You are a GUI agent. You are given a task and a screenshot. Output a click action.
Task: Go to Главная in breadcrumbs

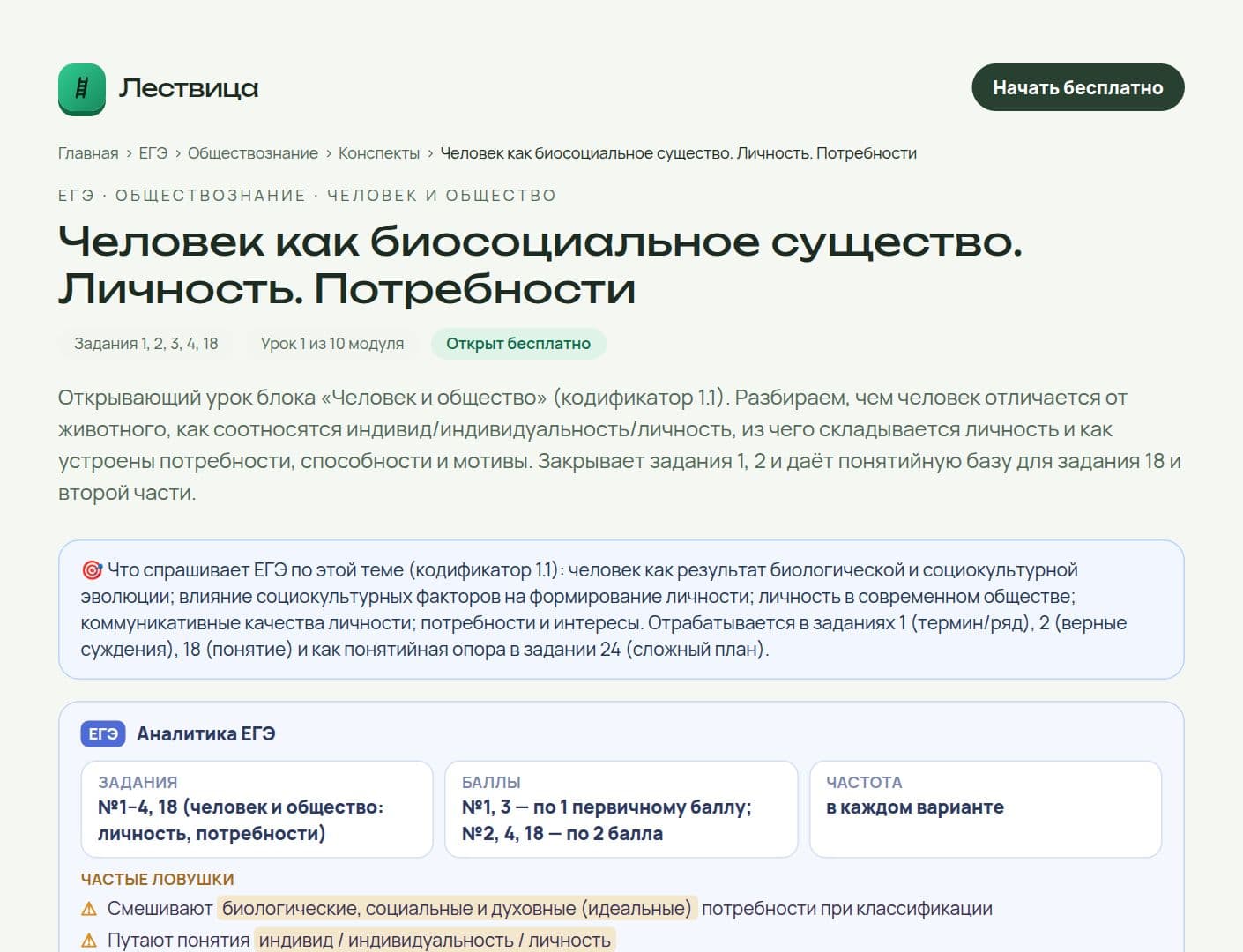click(88, 153)
